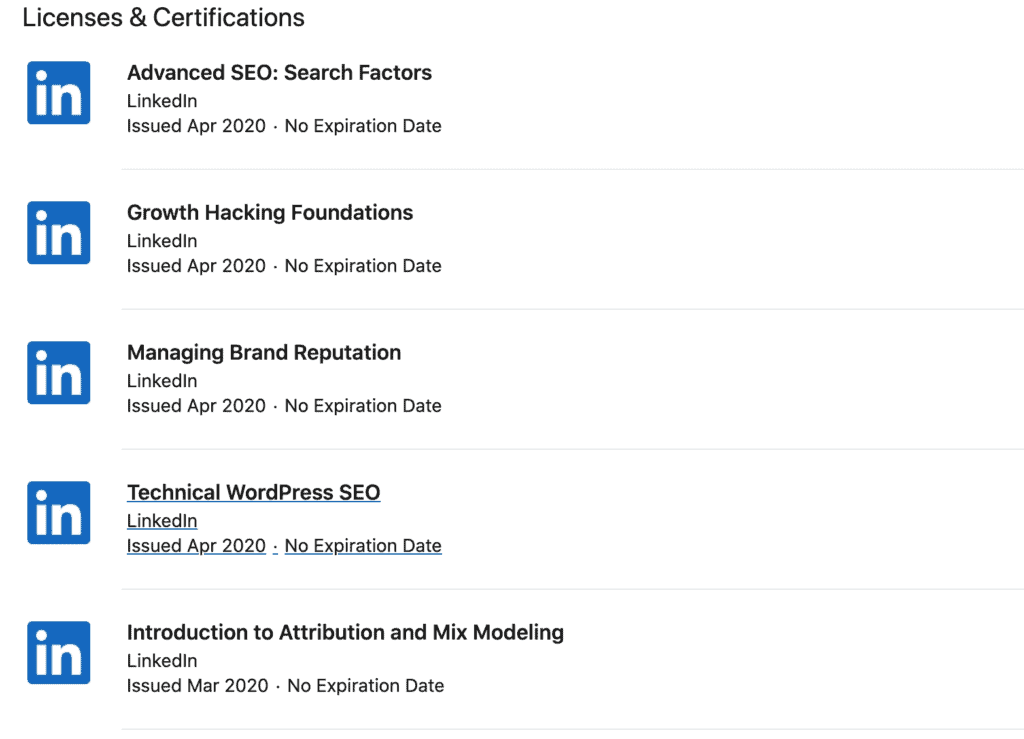The width and height of the screenshot is (1024, 739).
Task: Click the issuer text LinkedIn under Advanced SEO
Action: tap(161, 101)
